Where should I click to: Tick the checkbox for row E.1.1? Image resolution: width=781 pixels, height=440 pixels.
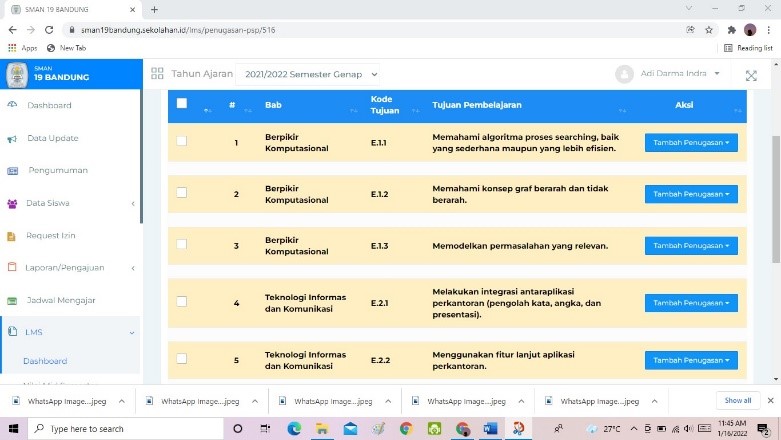(182, 141)
